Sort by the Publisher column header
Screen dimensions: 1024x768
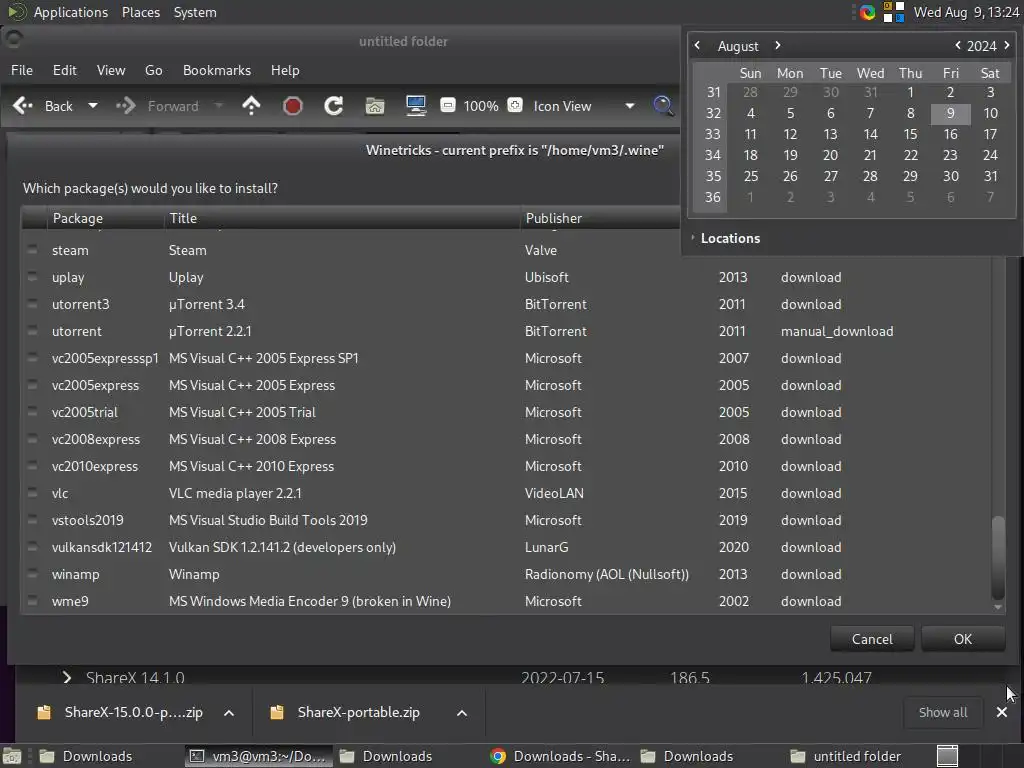click(x=600, y=218)
